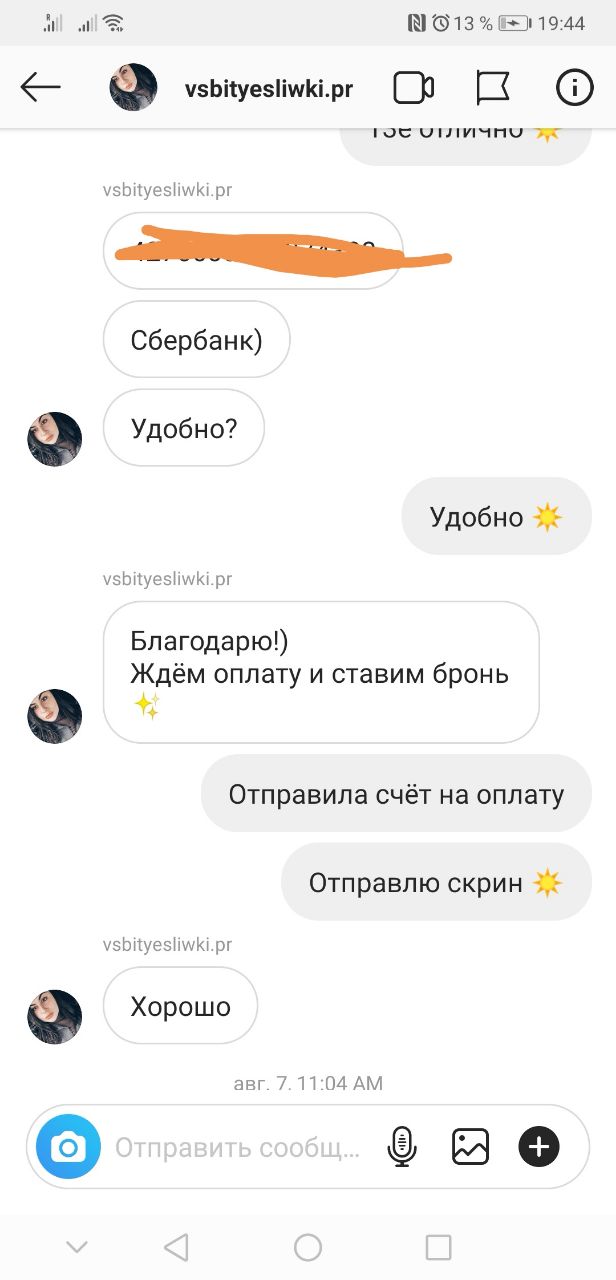The image size is (616, 1280).
Task: Open the blue camera button in message bar
Action: point(69,1147)
